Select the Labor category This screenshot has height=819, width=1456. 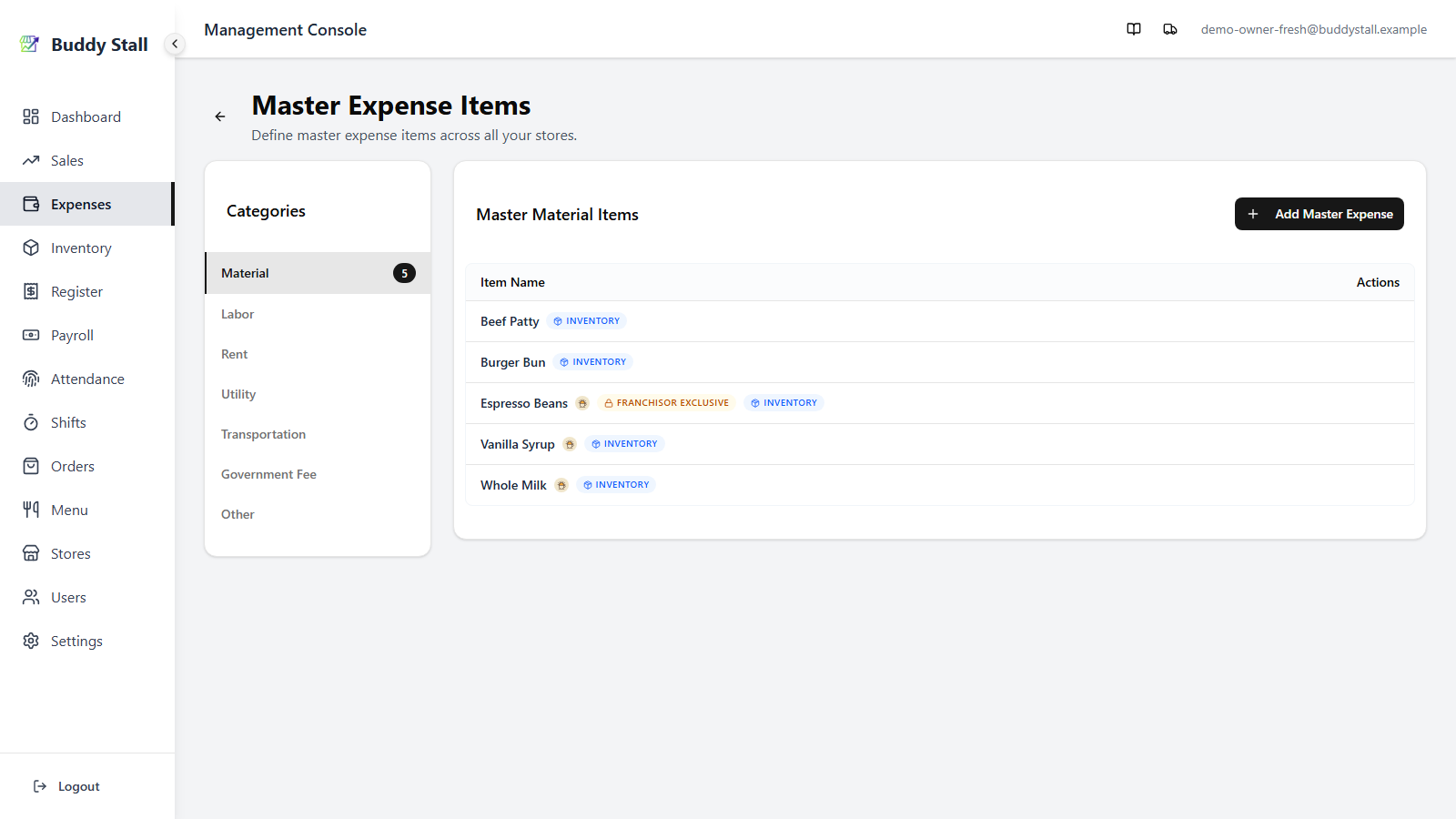pyautogui.click(x=318, y=314)
